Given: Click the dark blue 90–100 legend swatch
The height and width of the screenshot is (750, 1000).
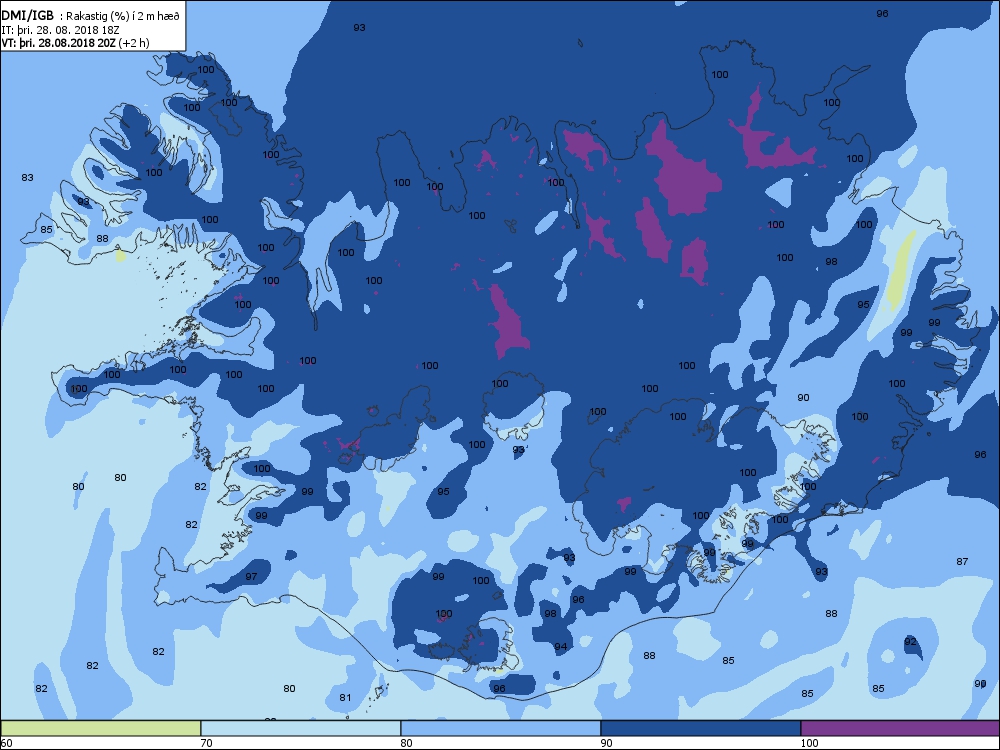Looking at the screenshot, I should coord(700,728).
